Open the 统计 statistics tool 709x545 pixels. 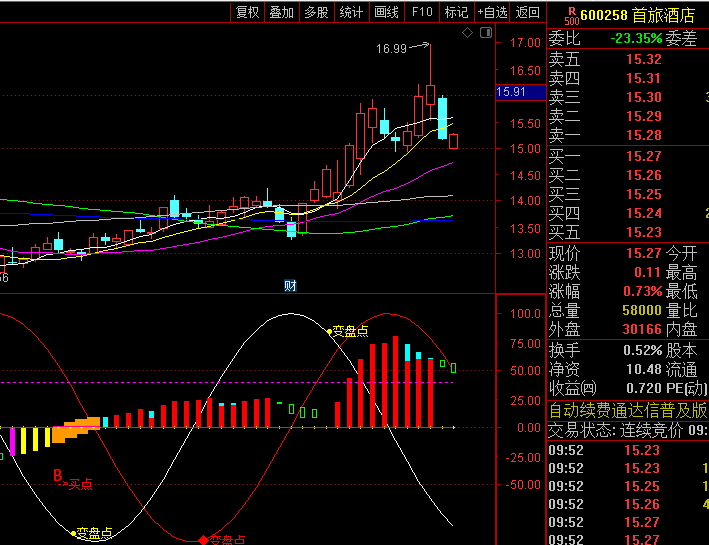pyautogui.click(x=351, y=12)
